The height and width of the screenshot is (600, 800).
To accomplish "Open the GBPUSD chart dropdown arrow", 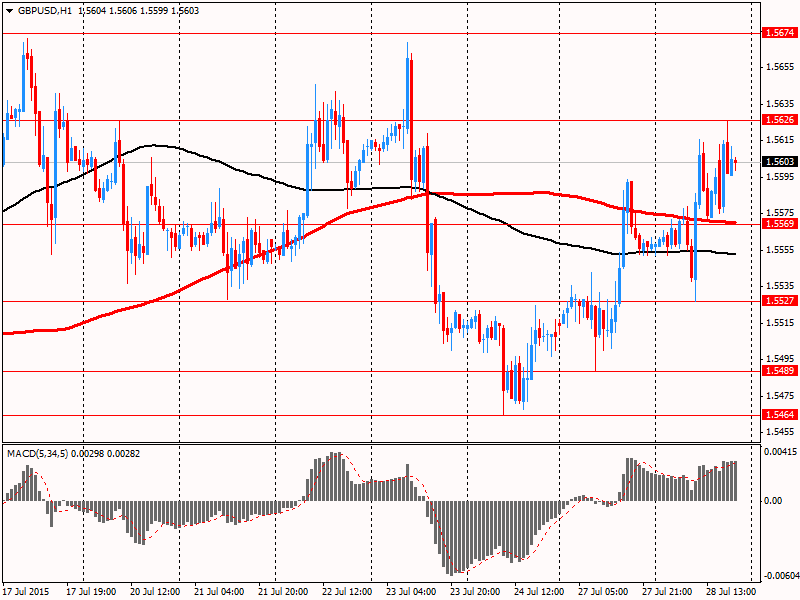I will point(10,11).
